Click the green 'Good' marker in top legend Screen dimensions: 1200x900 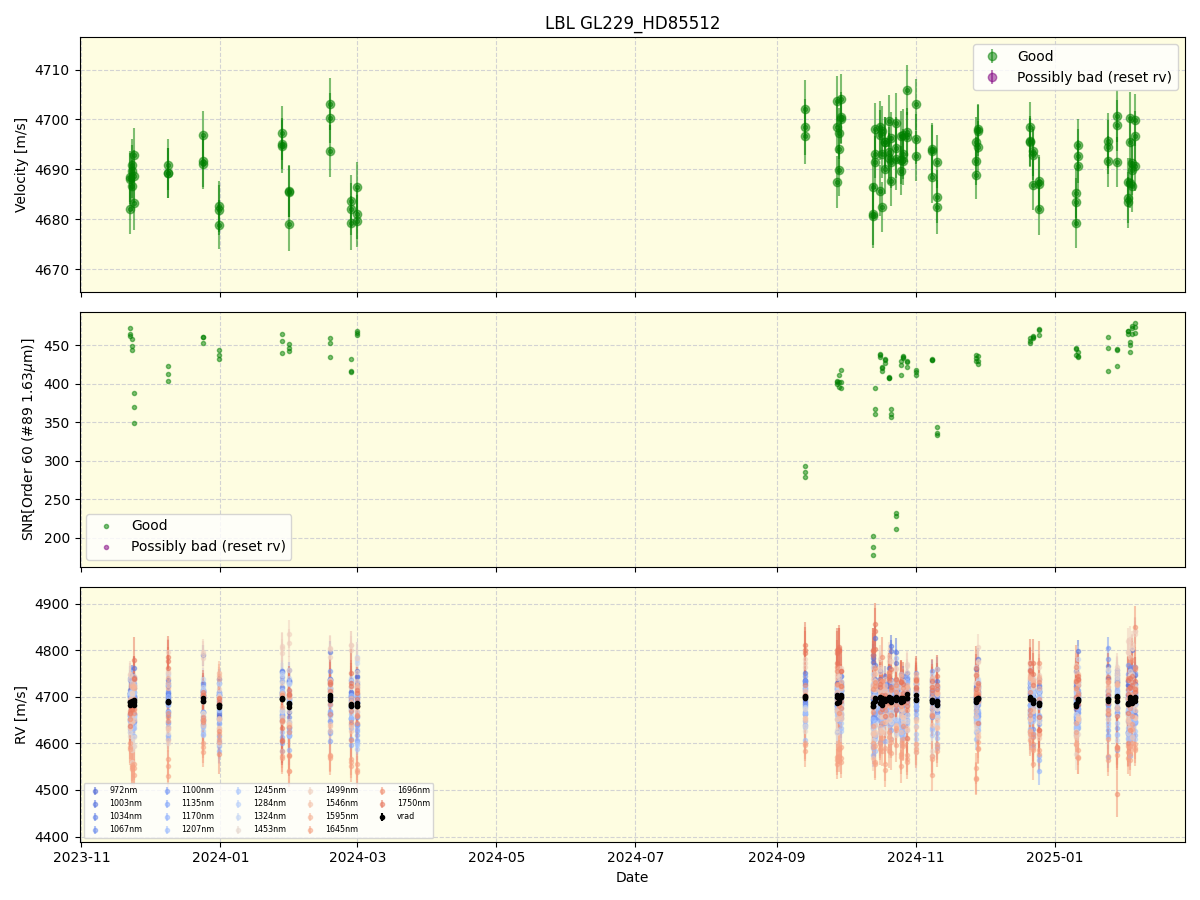[x=992, y=57]
